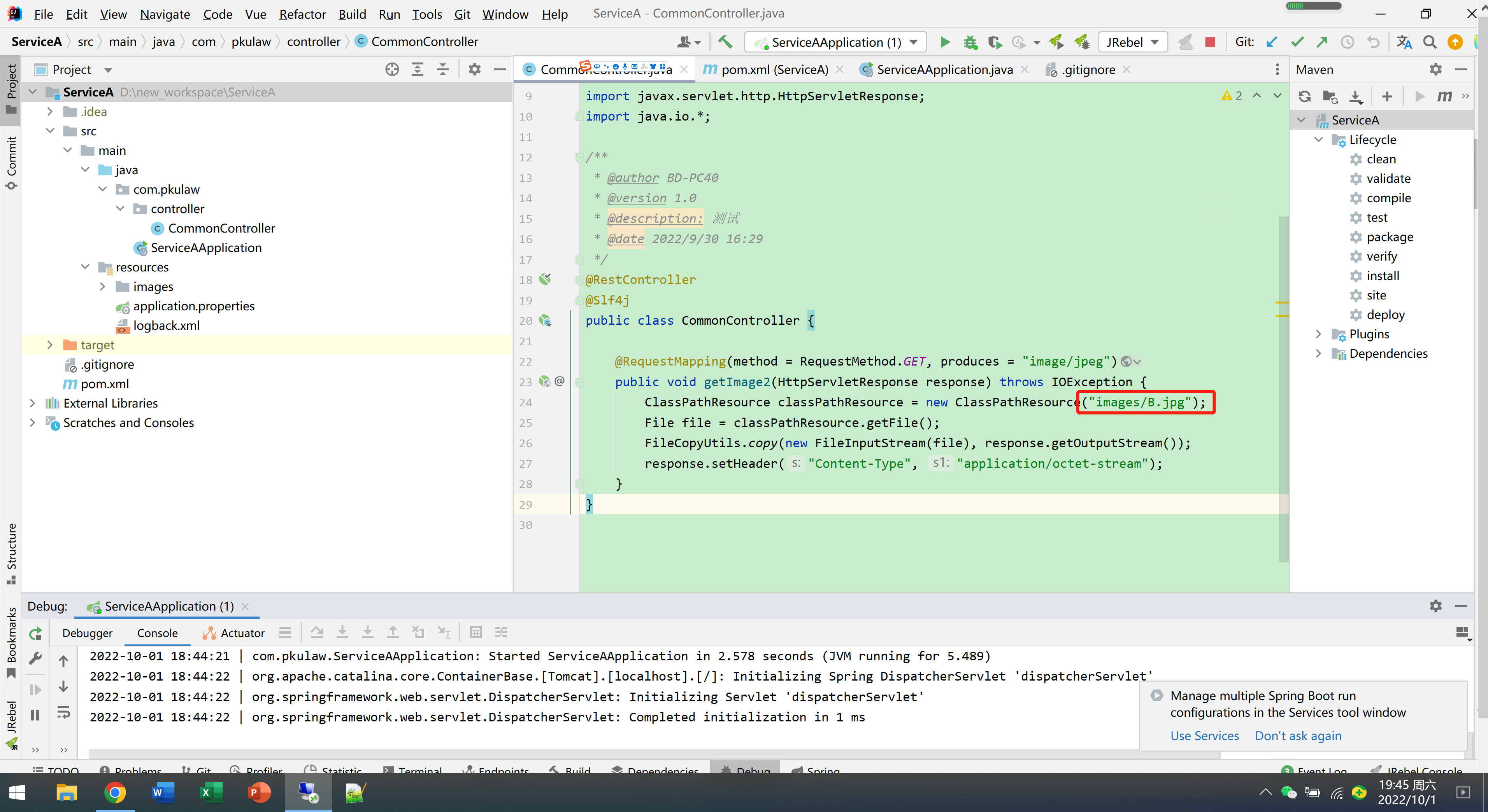This screenshot has height=812, width=1488.
Task: Click the green Run application button
Action: click(945, 42)
